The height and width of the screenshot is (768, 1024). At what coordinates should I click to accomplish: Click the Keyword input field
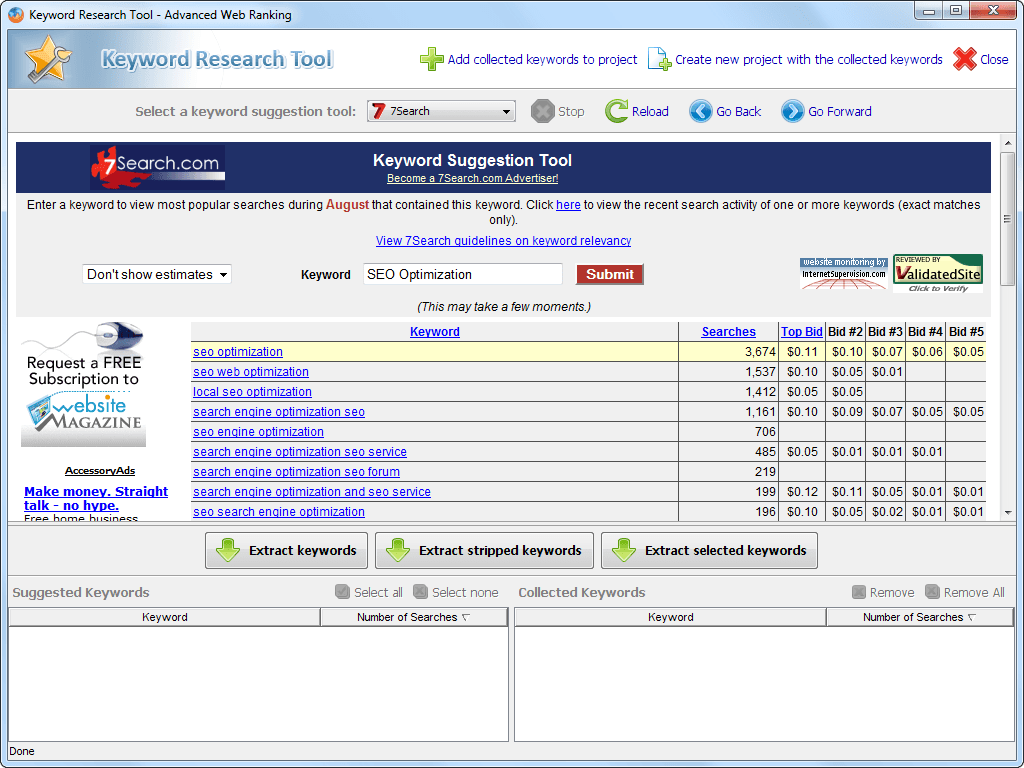pyautogui.click(x=462, y=274)
